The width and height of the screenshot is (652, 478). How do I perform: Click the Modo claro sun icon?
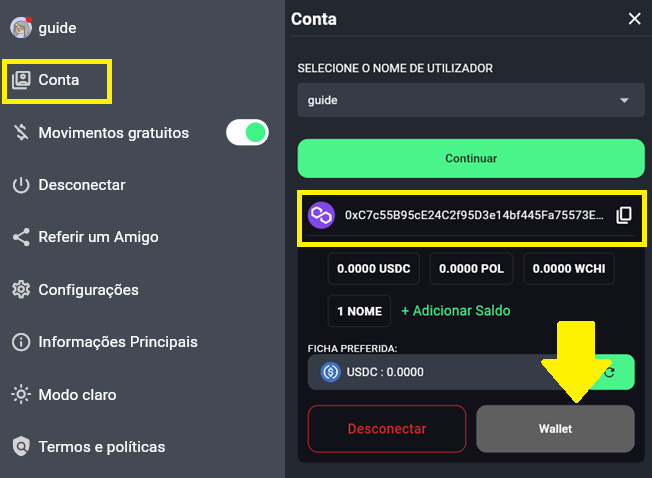(x=20, y=394)
